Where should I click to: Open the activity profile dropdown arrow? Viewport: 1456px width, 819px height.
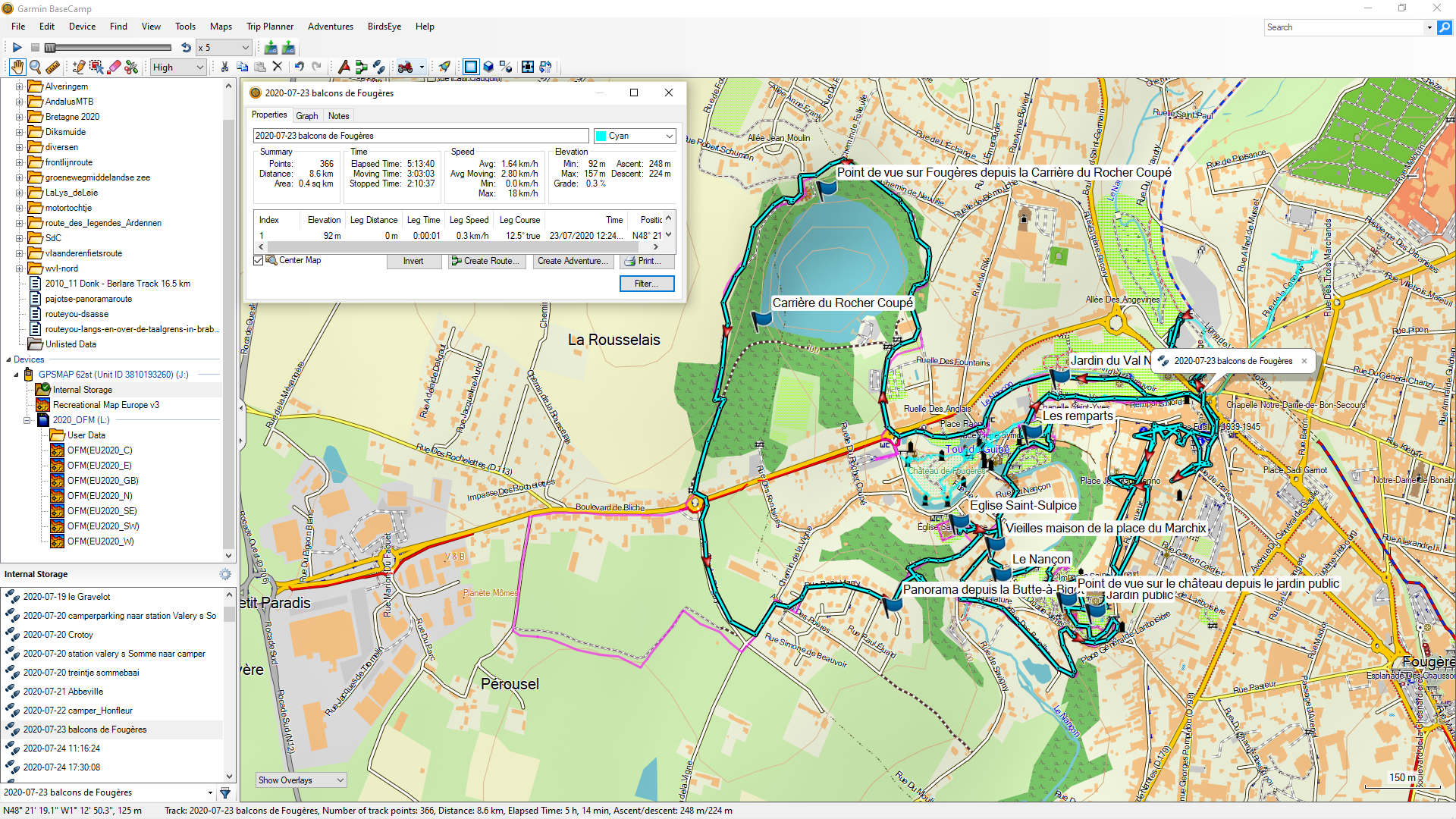coord(422,67)
